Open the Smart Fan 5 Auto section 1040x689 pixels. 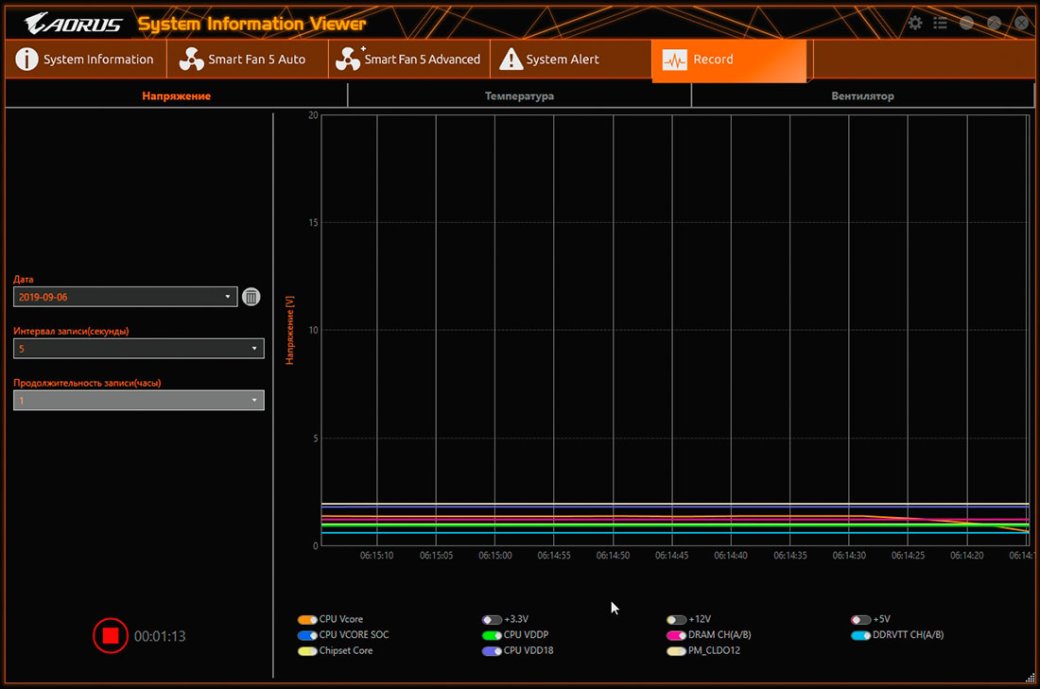tap(256, 60)
